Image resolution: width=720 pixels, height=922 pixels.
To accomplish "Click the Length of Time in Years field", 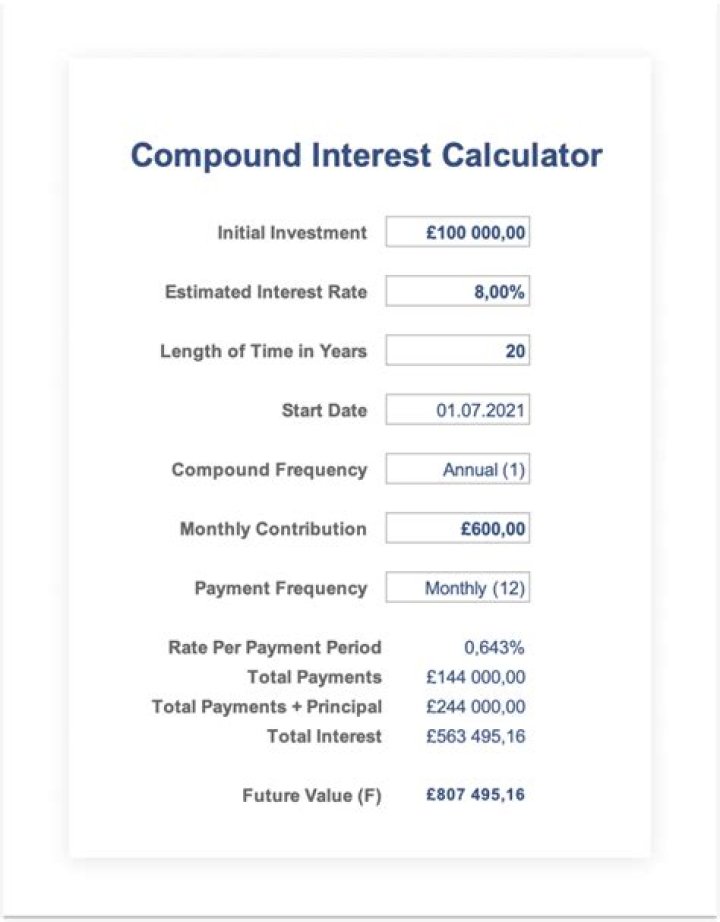I will click(x=457, y=351).
